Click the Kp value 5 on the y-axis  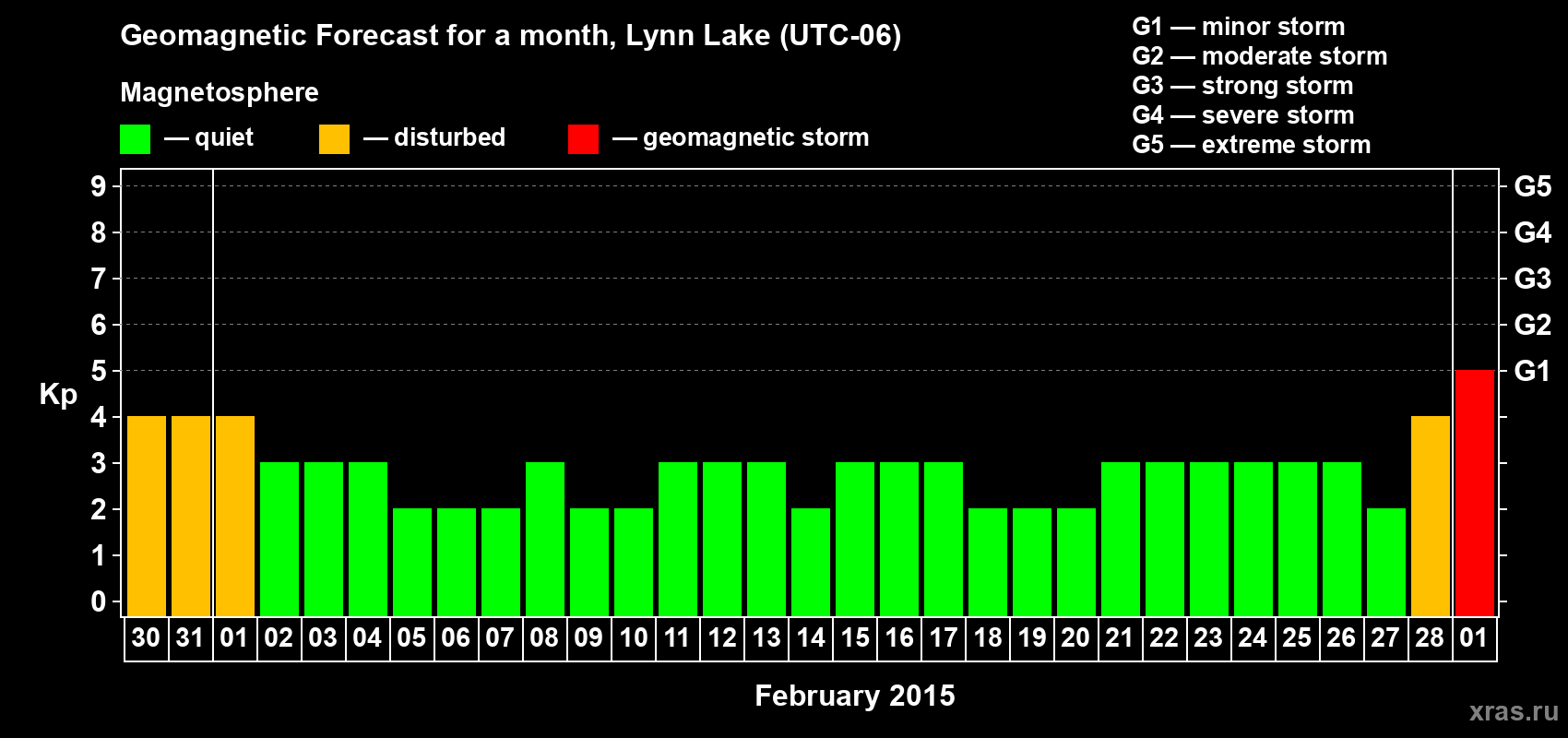coord(99,371)
